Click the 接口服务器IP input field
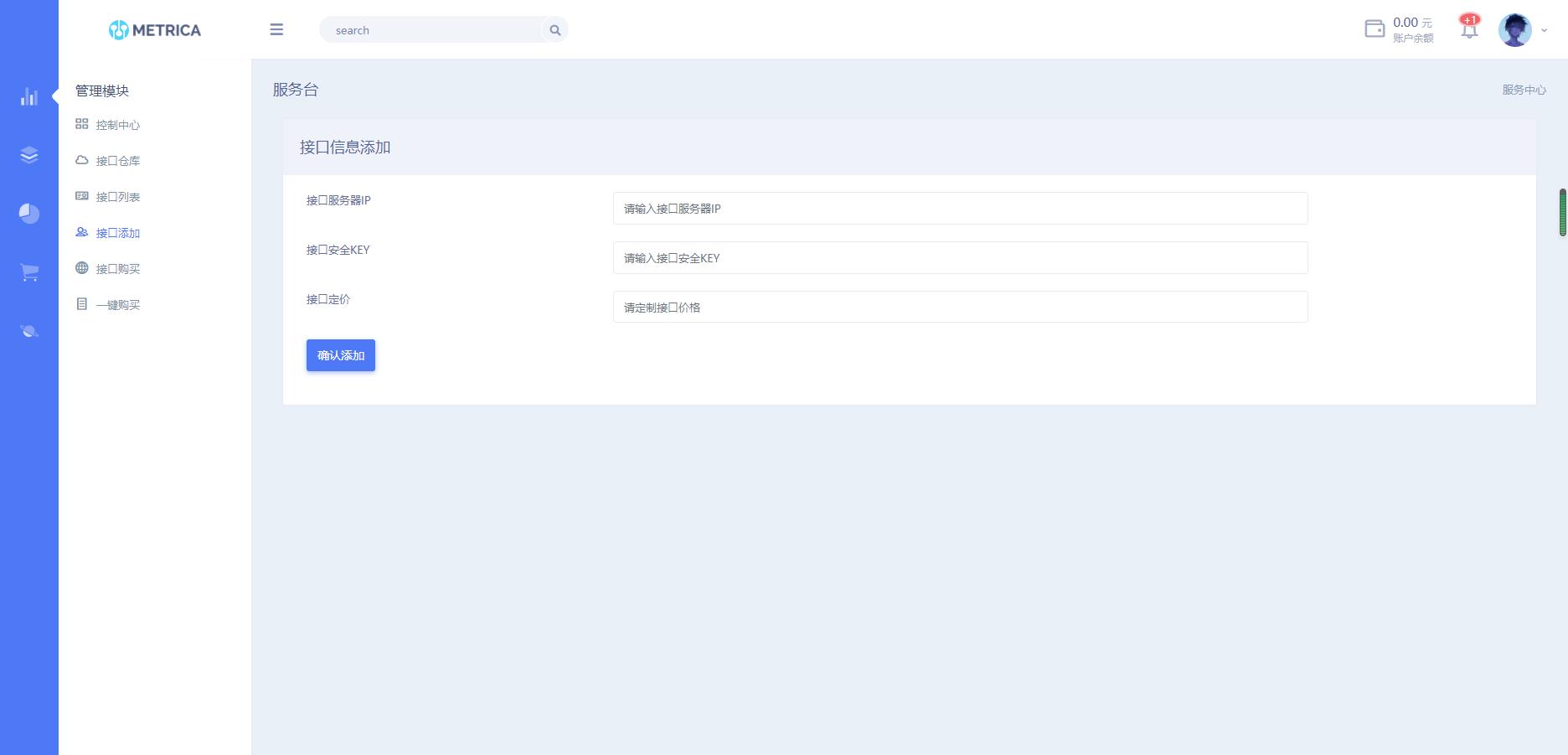 (x=960, y=208)
